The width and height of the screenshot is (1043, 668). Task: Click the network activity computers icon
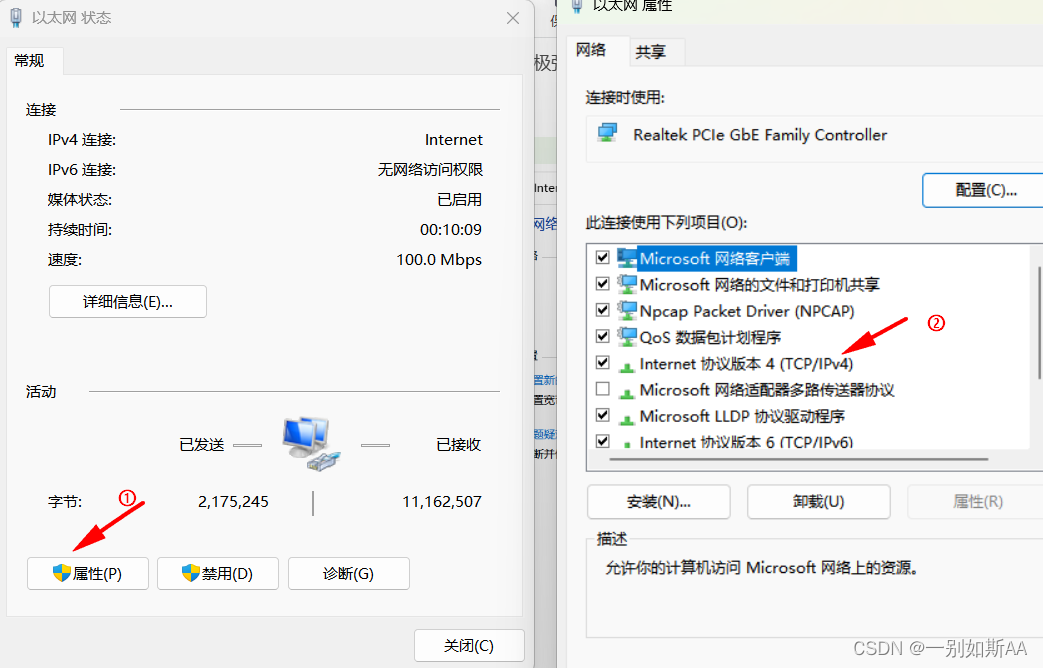tap(311, 444)
